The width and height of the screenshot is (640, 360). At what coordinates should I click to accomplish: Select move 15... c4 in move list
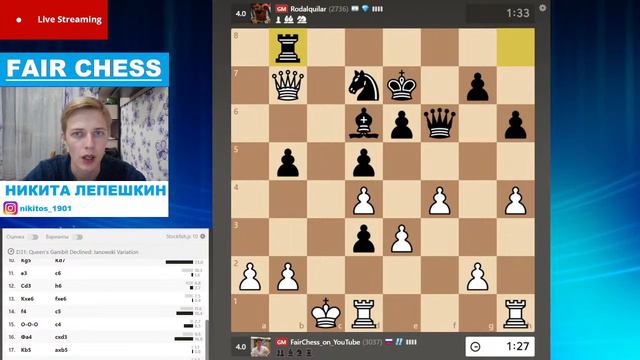click(58, 324)
